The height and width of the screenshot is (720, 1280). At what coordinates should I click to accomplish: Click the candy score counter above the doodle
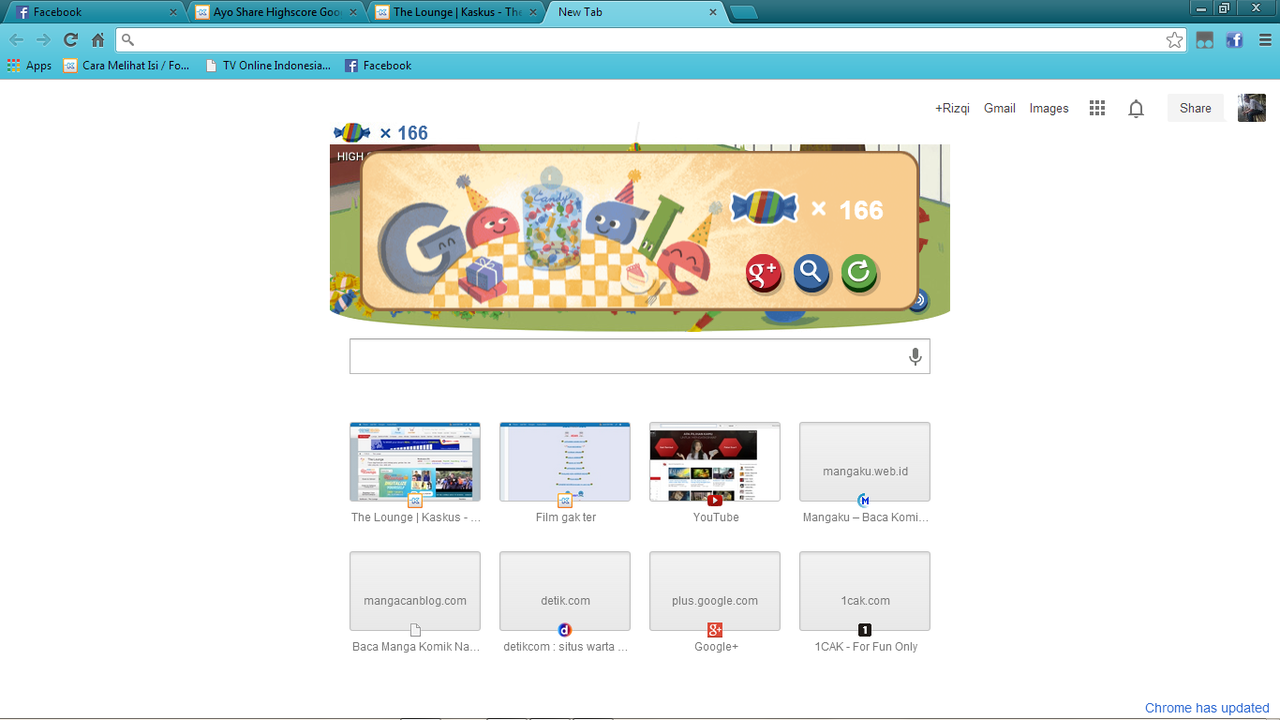coord(381,133)
